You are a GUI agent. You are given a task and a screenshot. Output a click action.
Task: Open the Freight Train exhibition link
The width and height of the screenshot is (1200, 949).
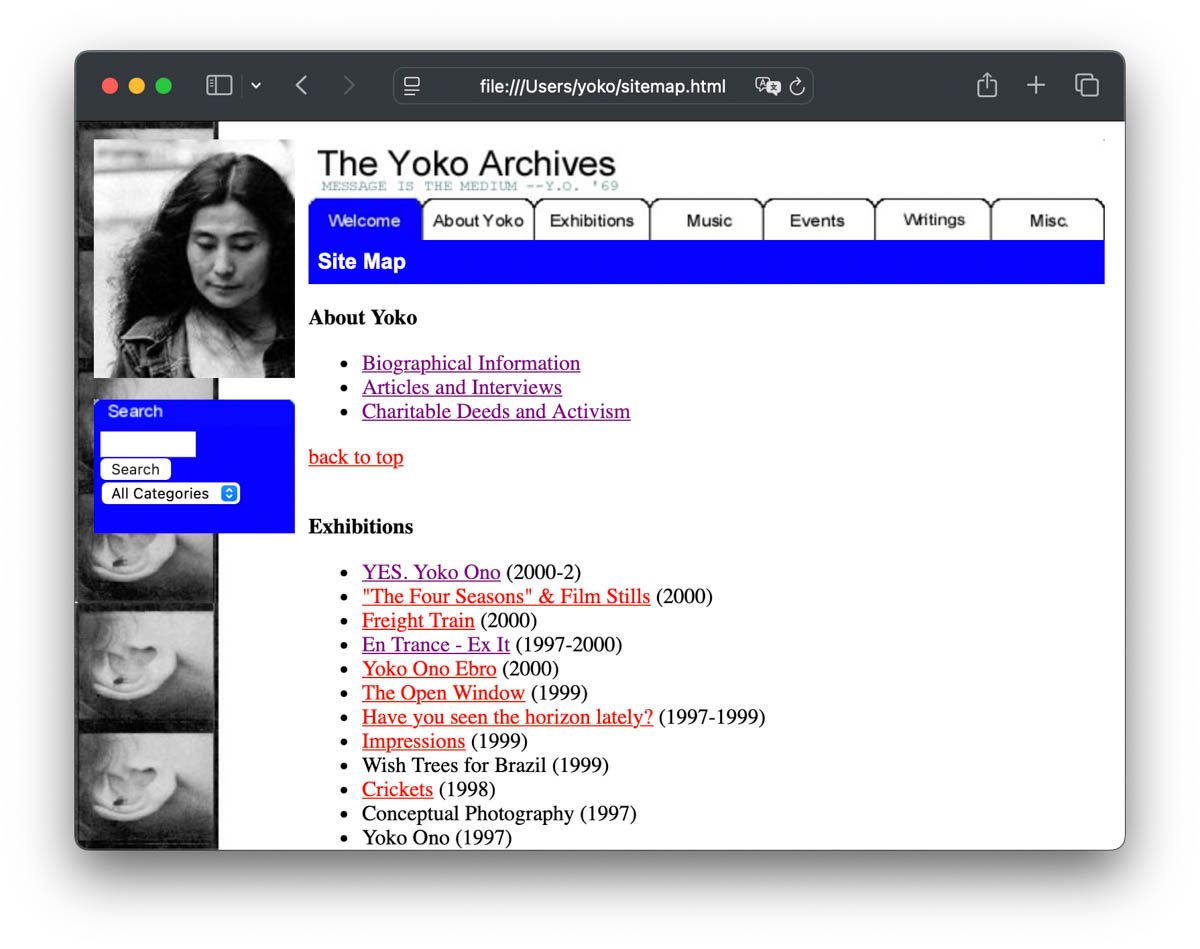click(x=418, y=620)
